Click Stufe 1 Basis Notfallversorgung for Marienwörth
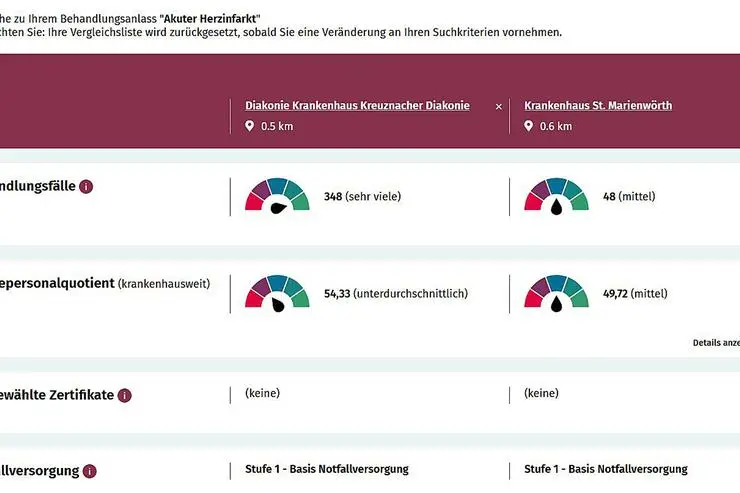Viewport: 740px width, 493px height. click(605, 469)
